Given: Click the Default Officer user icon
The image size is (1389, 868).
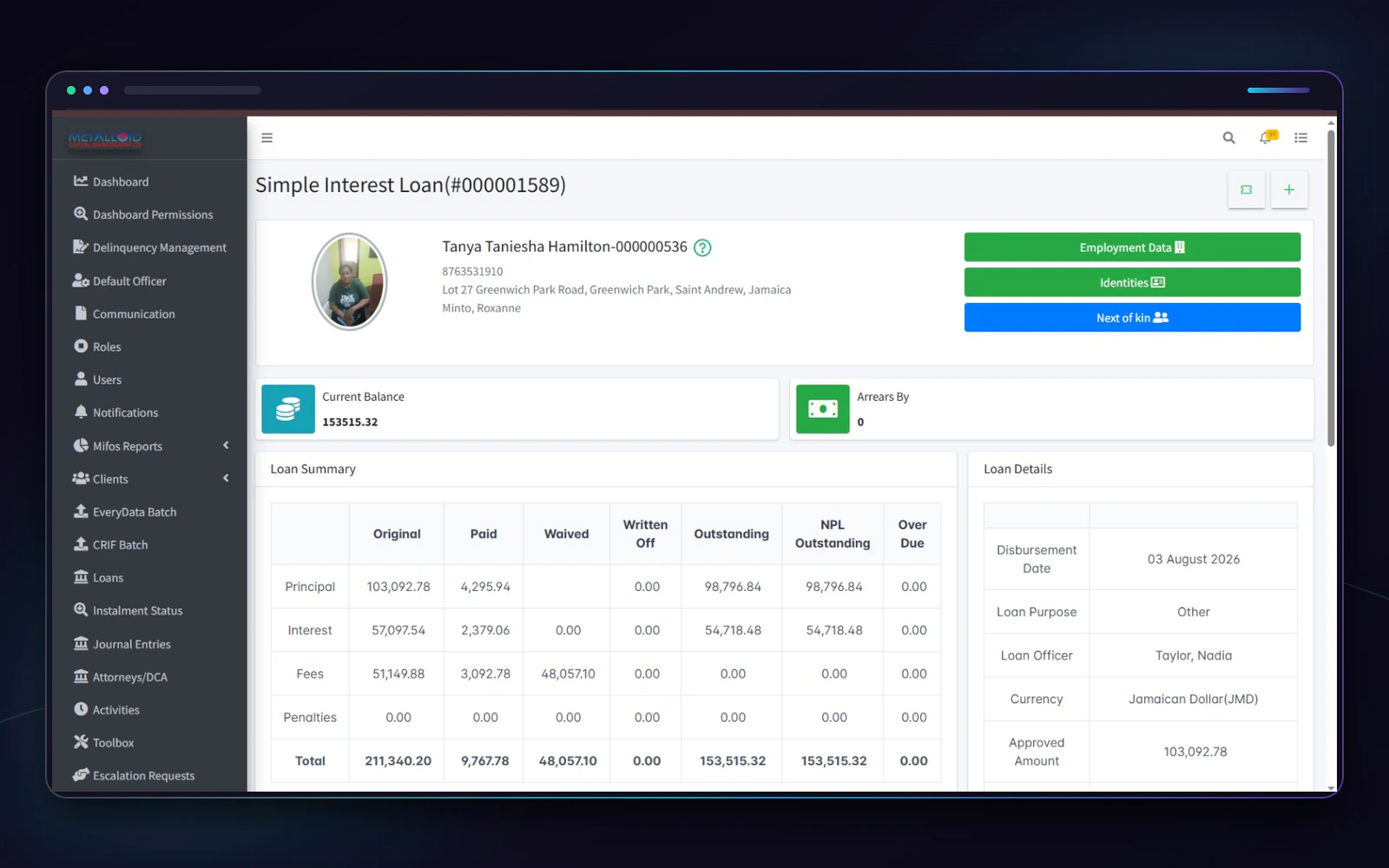Looking at the screenshot, I should (81, 280).
